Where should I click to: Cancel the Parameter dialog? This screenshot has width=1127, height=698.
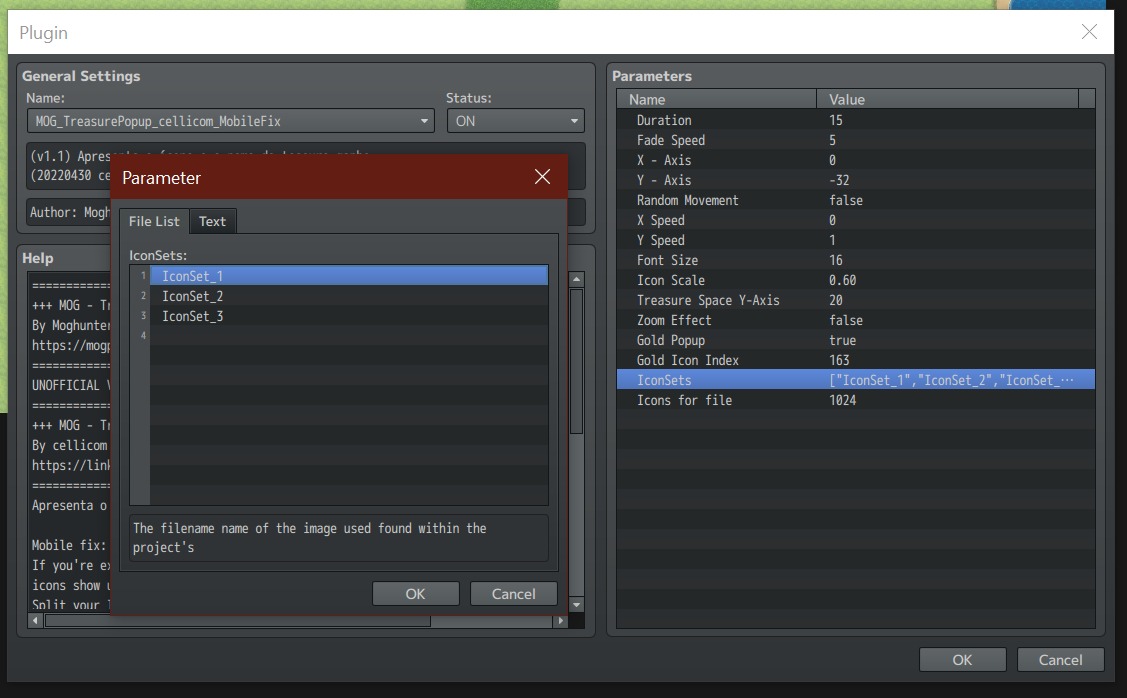click(513, 594)
